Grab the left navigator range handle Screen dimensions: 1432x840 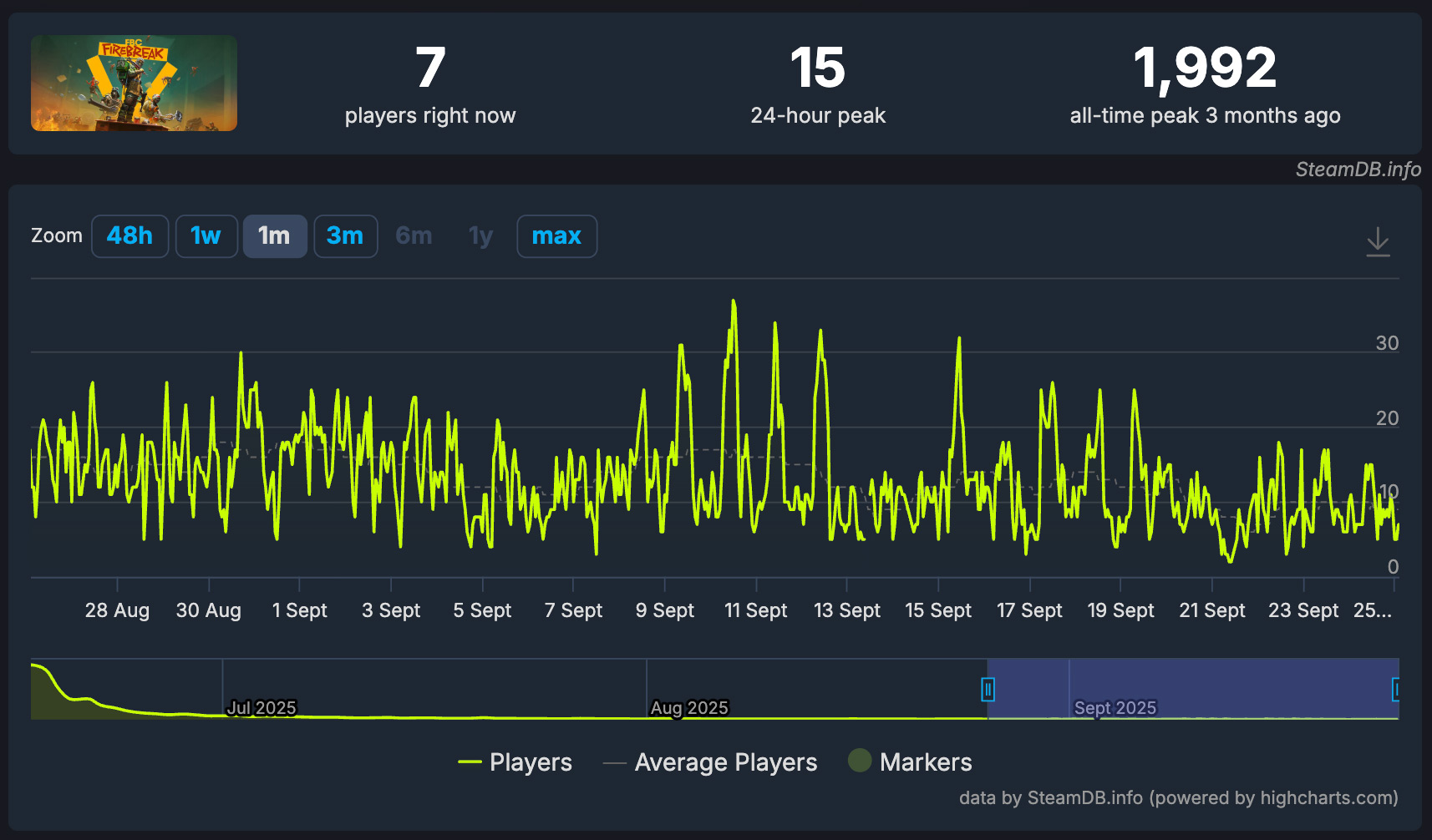click(988, 690)
